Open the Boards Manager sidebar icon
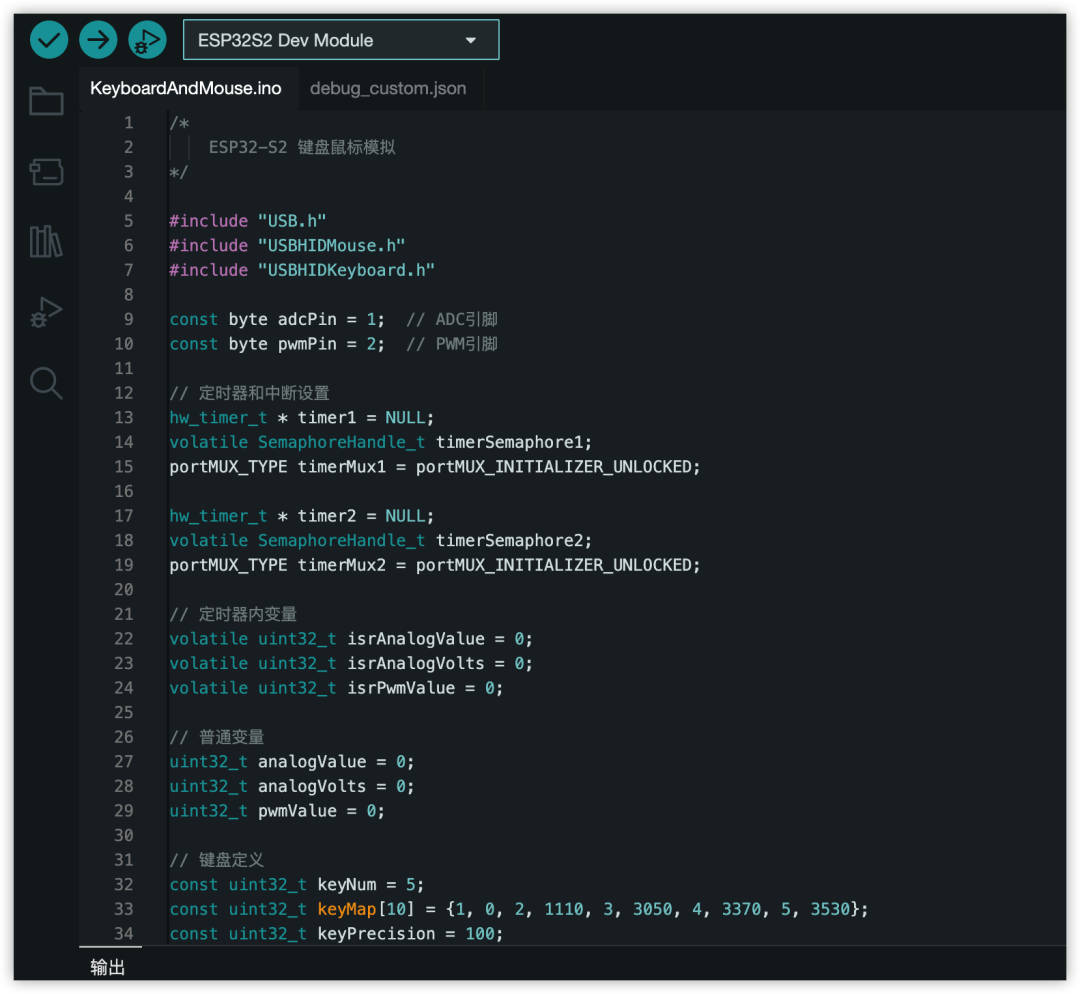 pyautogui.click(x=46, y=172)
